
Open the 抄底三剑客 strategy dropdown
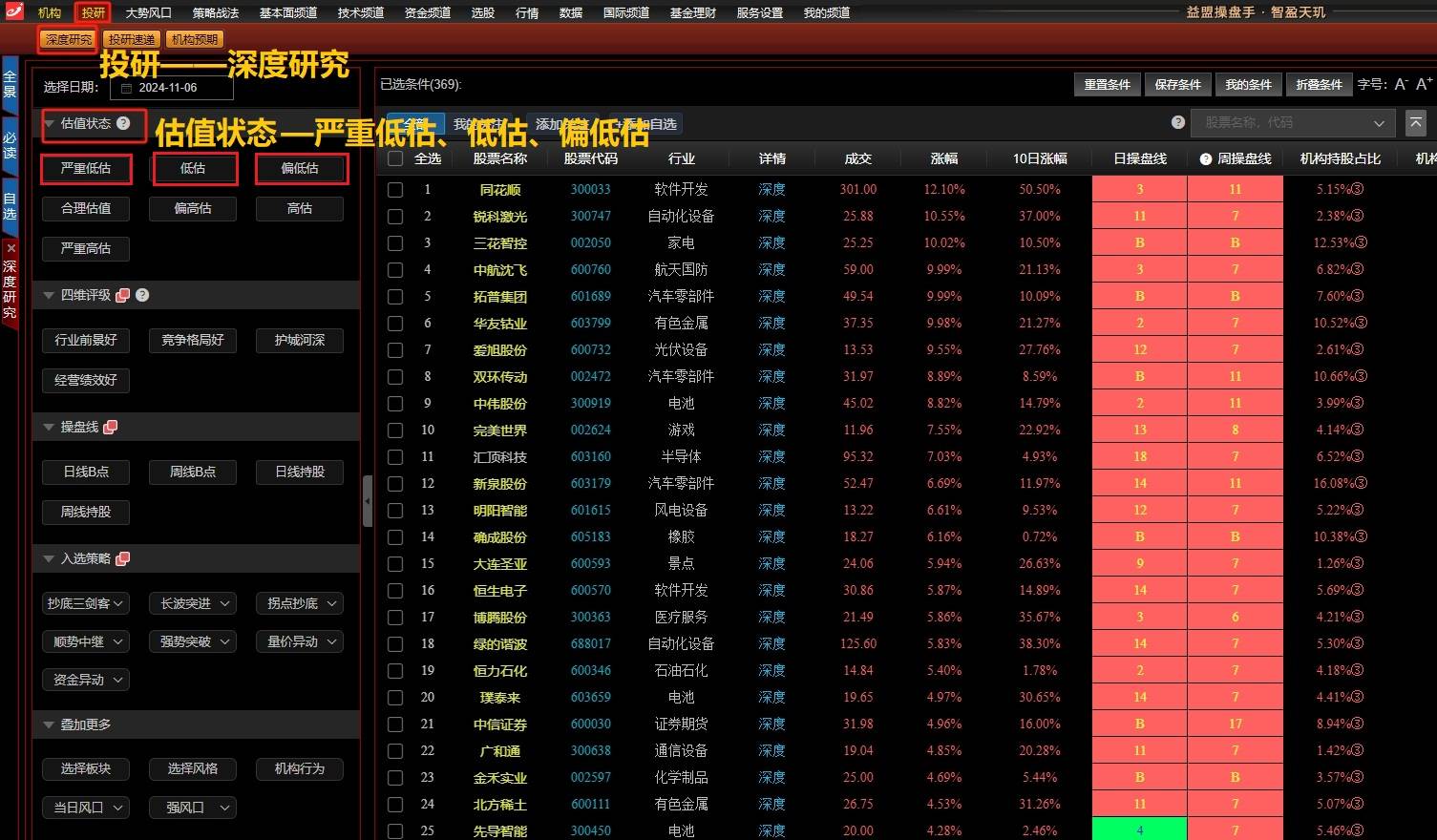86,603
